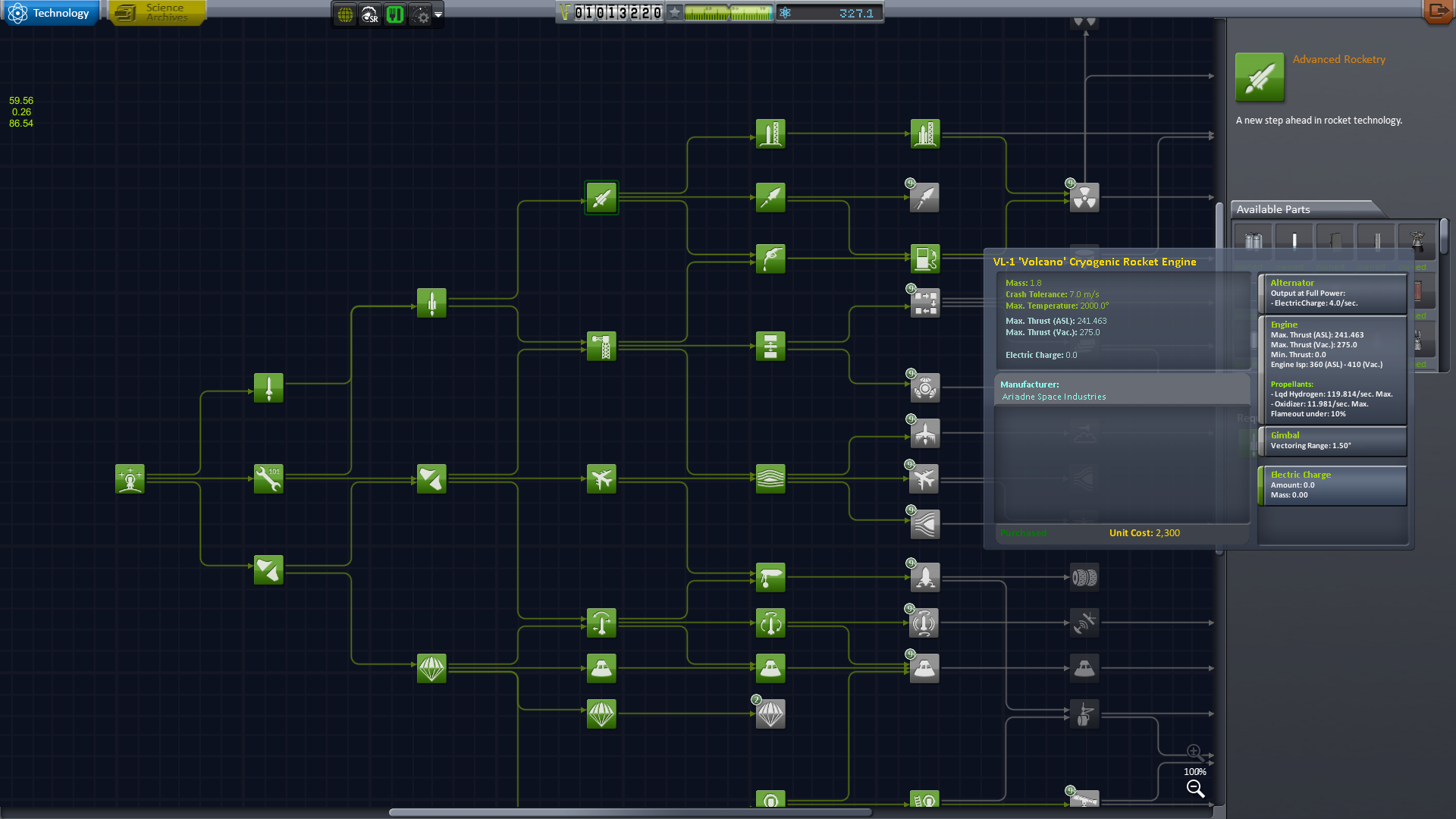1456x819 pixels.
Task: Toggle the globe toolbar button
Action: tap(345, 14)
